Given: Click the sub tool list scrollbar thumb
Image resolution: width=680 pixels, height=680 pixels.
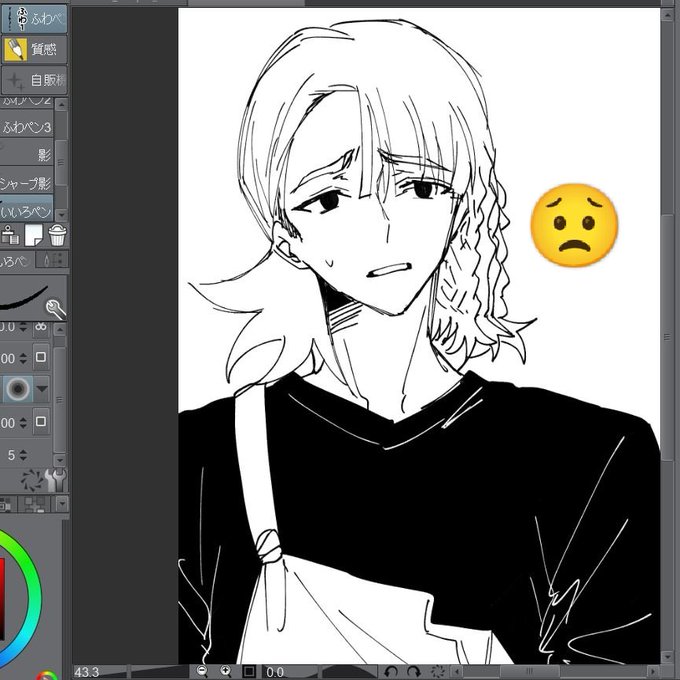Looking at the screenshot, I should (61, 163).
